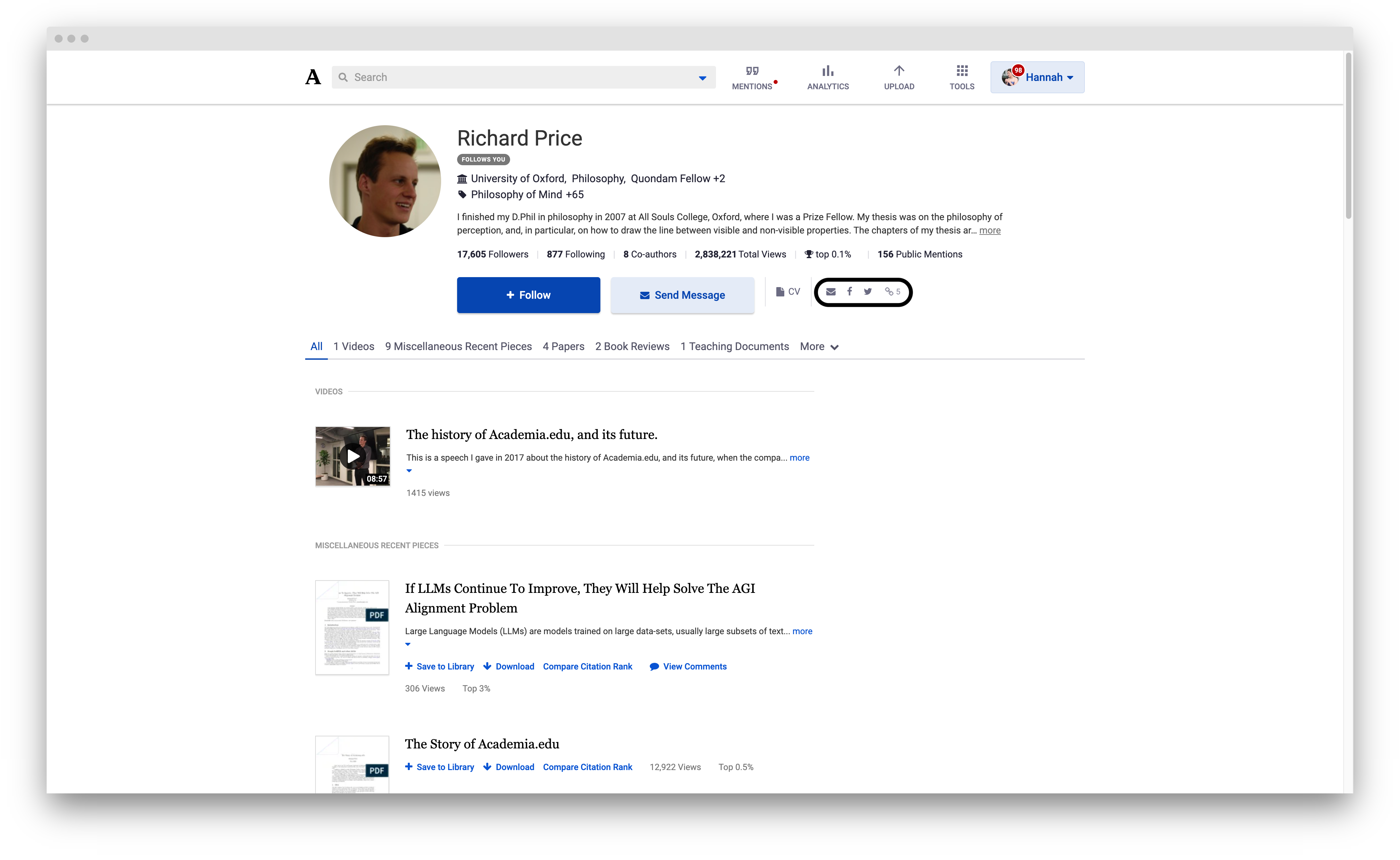The width and height of the screenshot is (1400, 860).
Task: Click the links icon showing 5
Action: click(892, 292)
